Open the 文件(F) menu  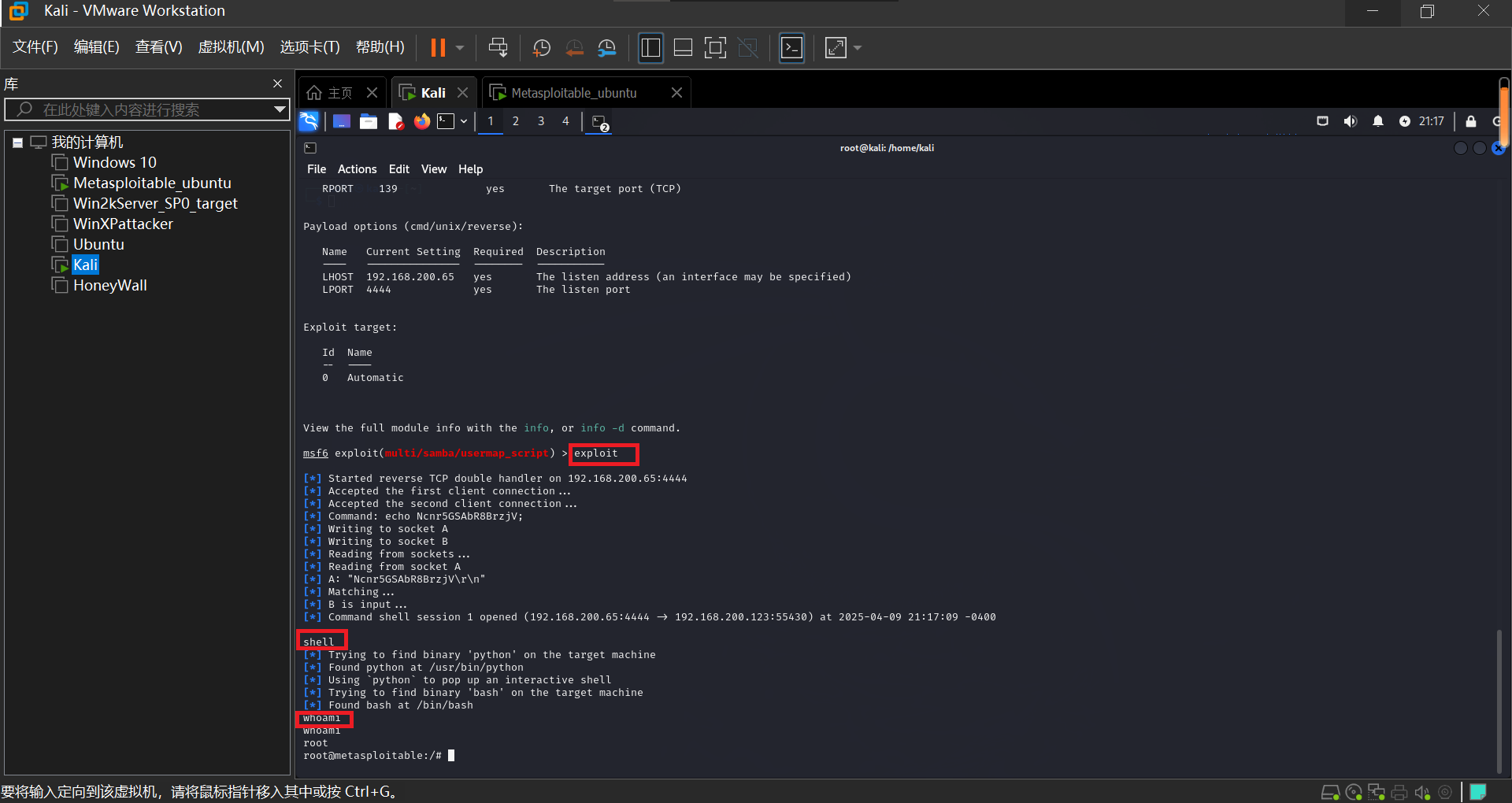point(35,47)
